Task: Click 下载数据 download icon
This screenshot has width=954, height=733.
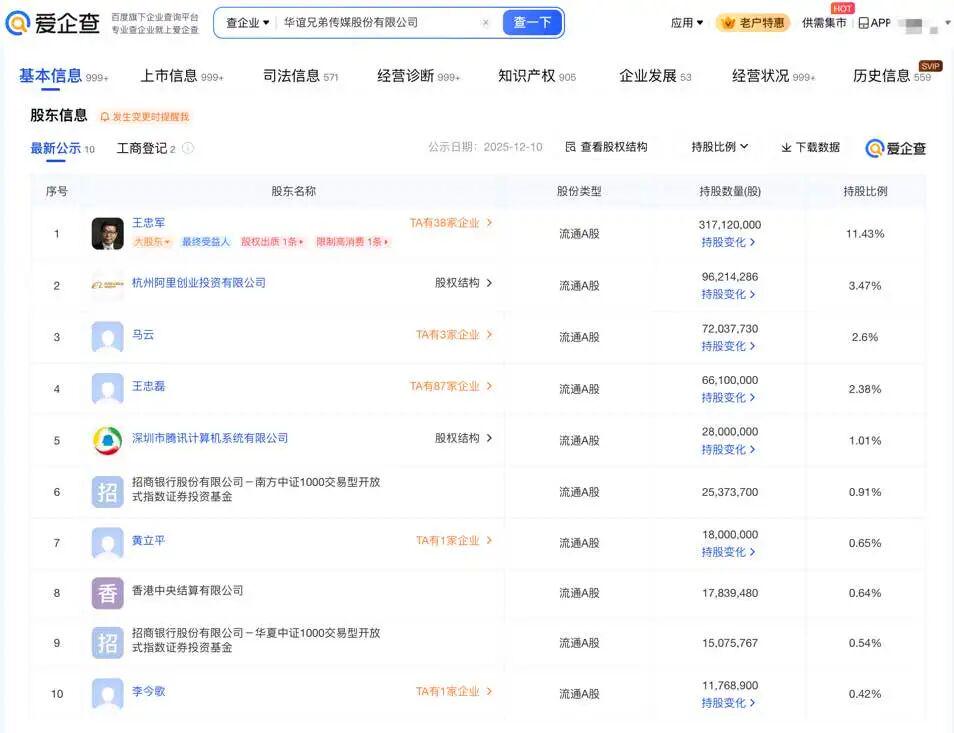Action: tap(786, 147)
